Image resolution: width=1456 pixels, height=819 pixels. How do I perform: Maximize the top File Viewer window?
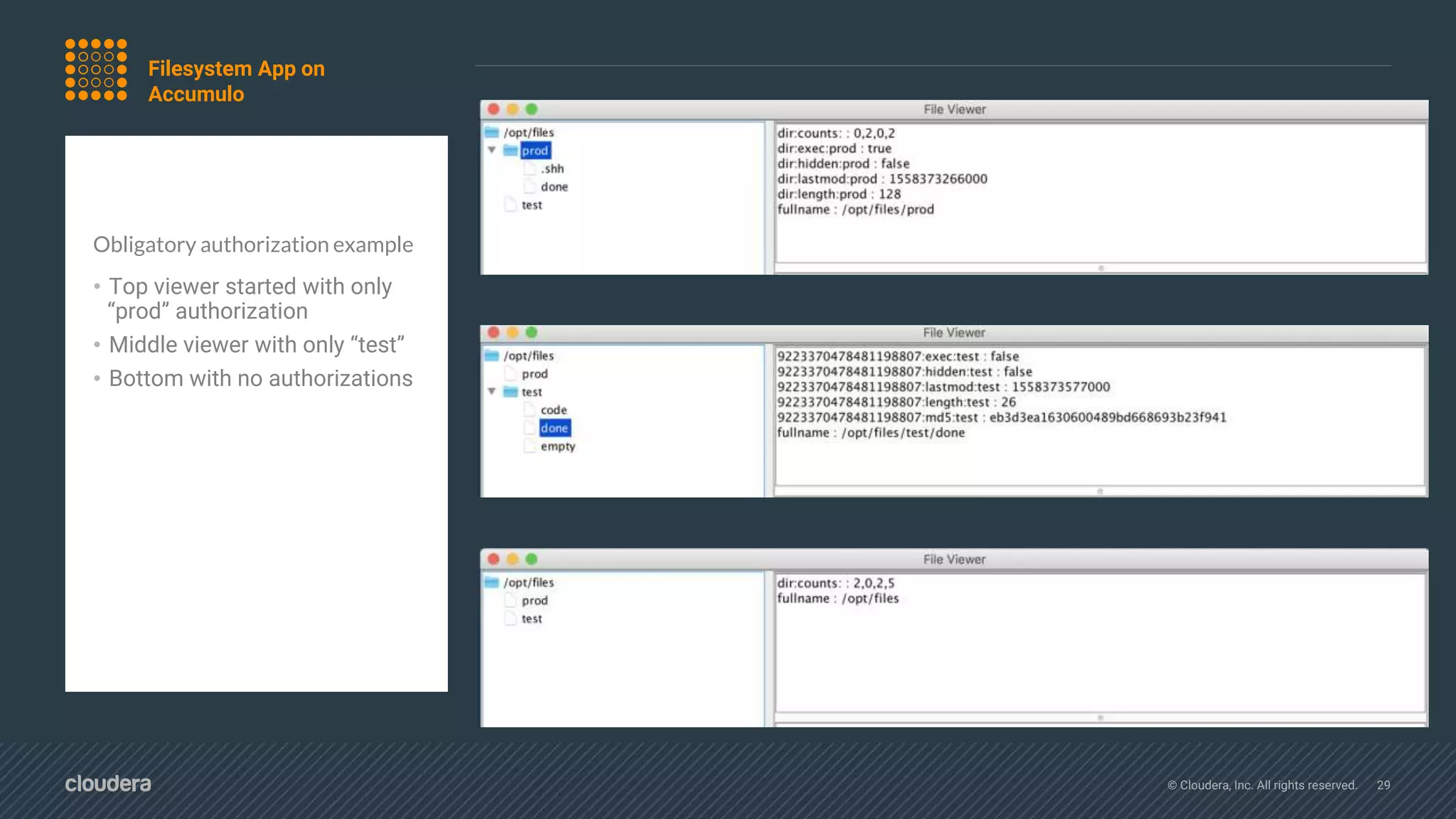pos(531,109)
